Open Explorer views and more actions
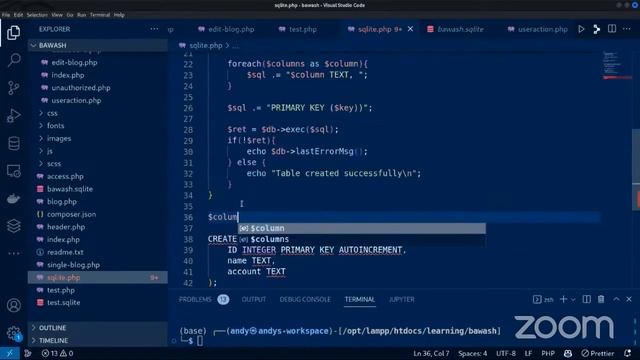Viewport: 640px width, 360px height. (x=154, y=29)
